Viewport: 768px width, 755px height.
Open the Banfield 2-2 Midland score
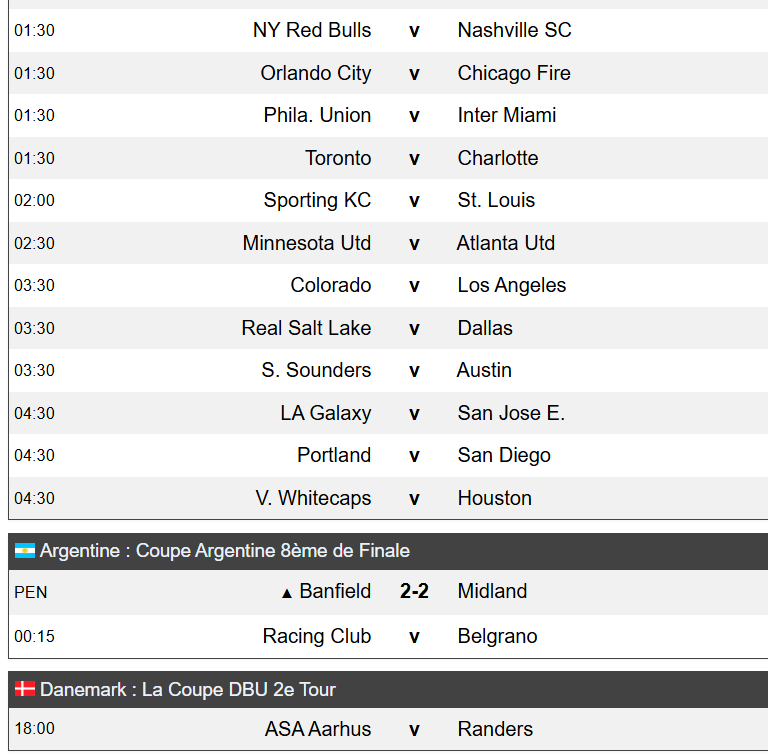(414, 591)
